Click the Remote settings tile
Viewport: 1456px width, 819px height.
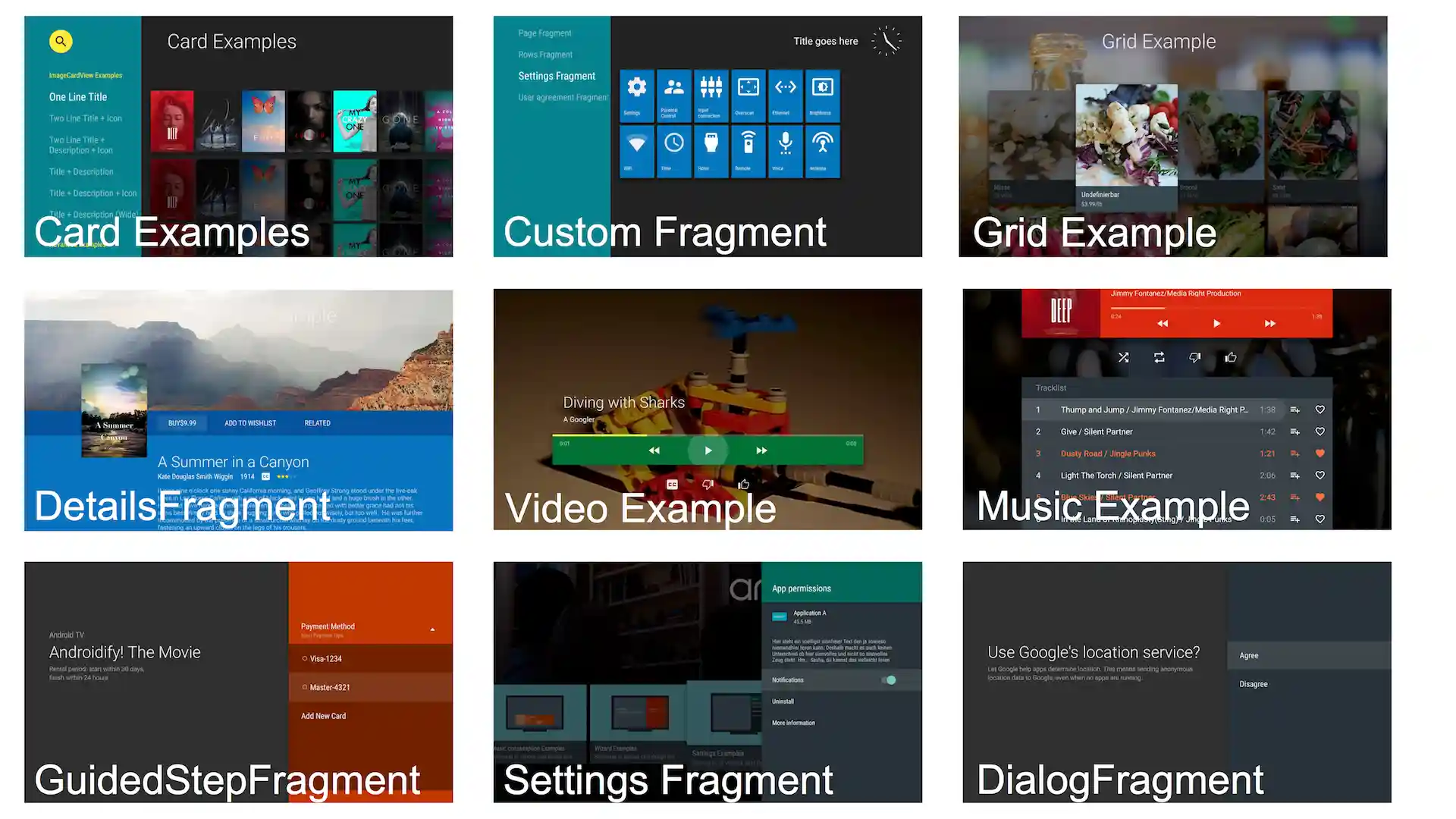[x=748, y=151]
